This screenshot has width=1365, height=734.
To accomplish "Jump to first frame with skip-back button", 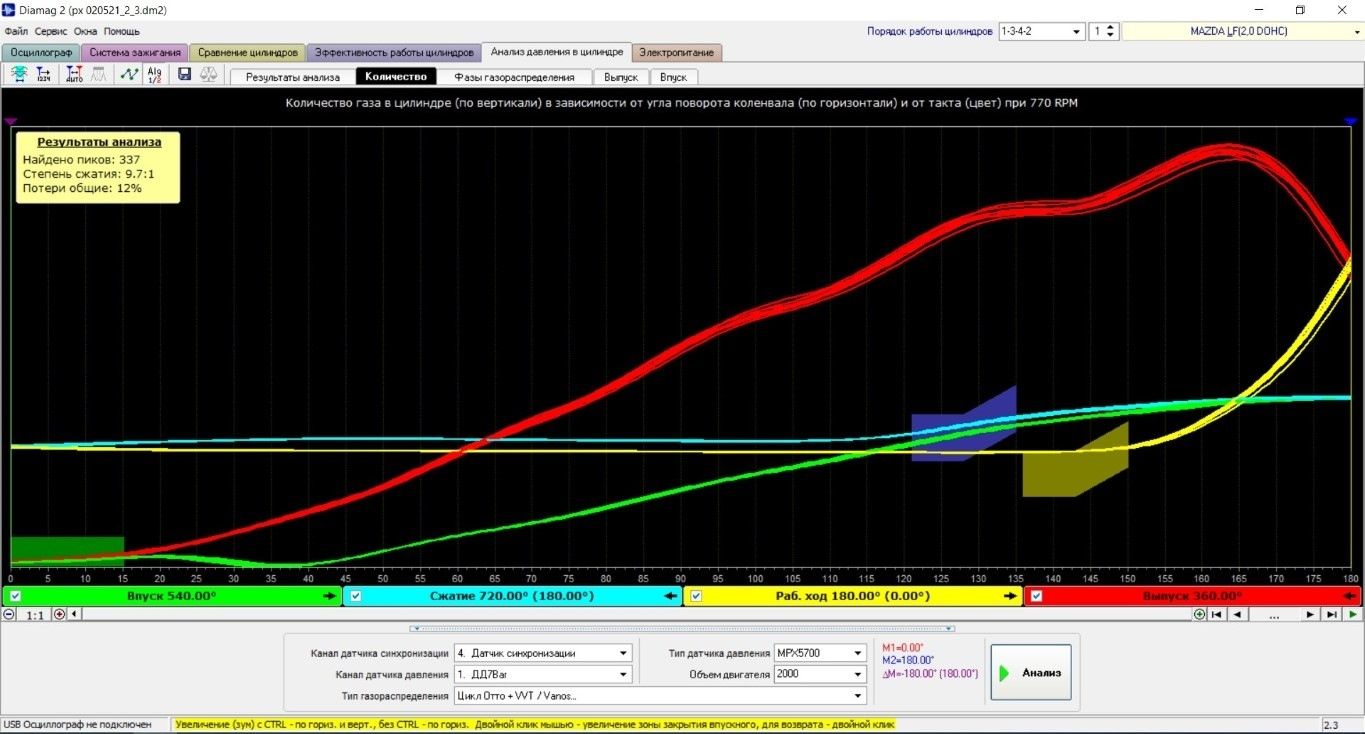I will pos(1217,614).
